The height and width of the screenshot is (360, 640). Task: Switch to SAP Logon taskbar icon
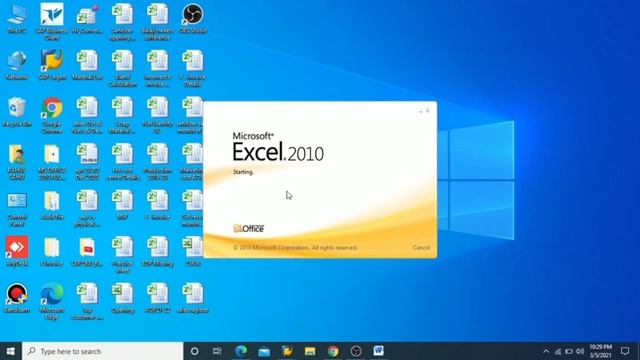click(287, 351)
